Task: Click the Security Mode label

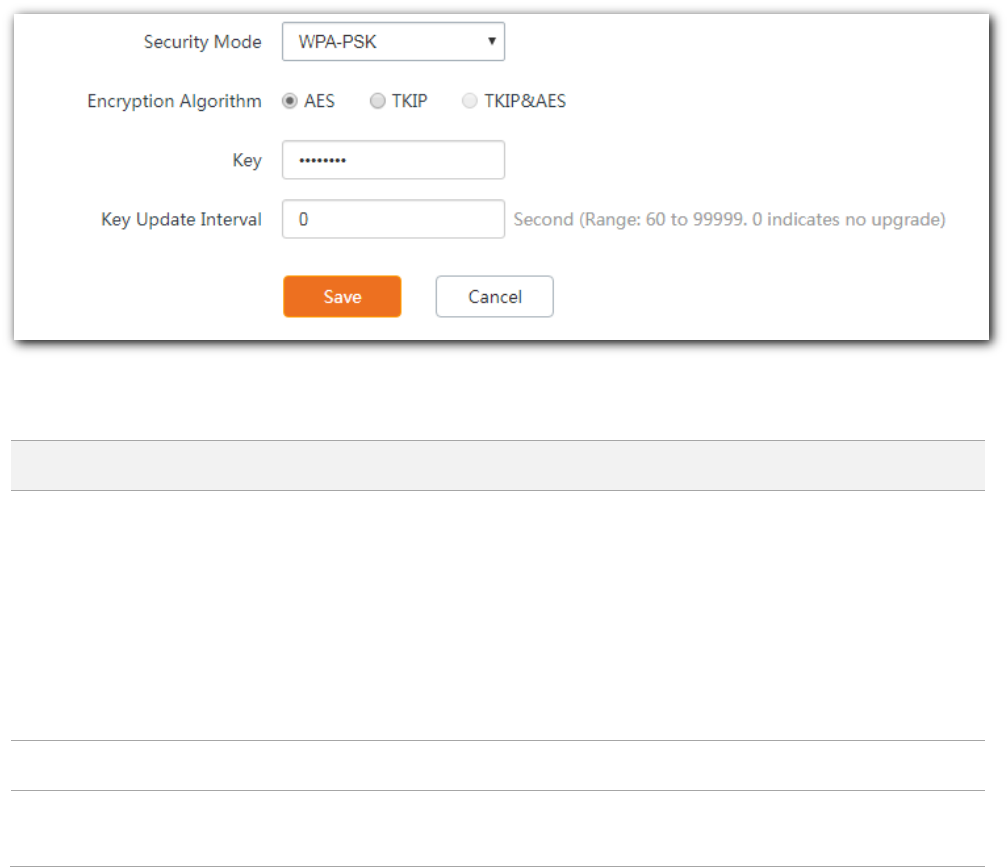Action: click(x=202, y=42)
